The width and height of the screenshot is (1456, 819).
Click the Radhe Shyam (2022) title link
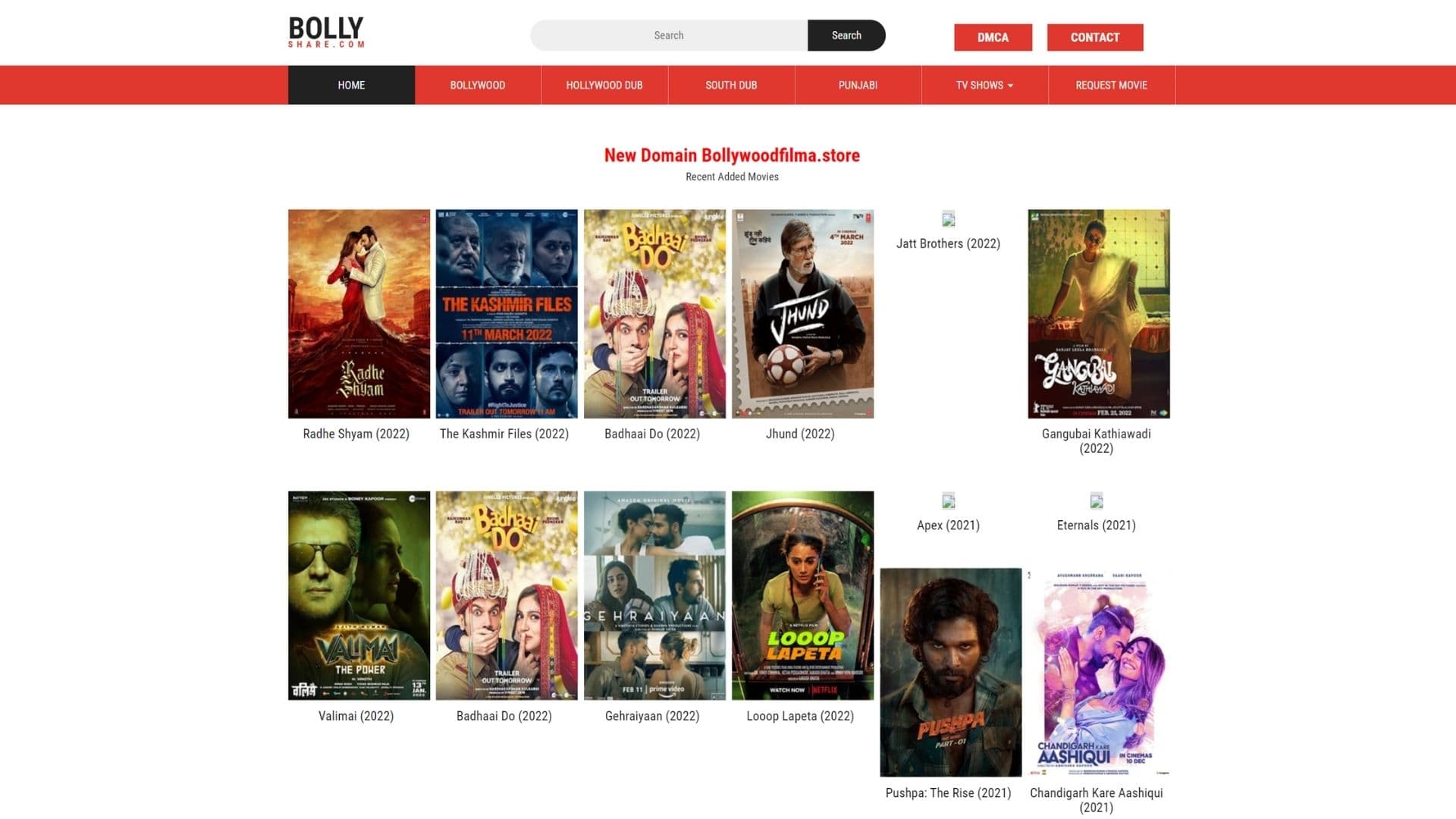pos(356,434)
